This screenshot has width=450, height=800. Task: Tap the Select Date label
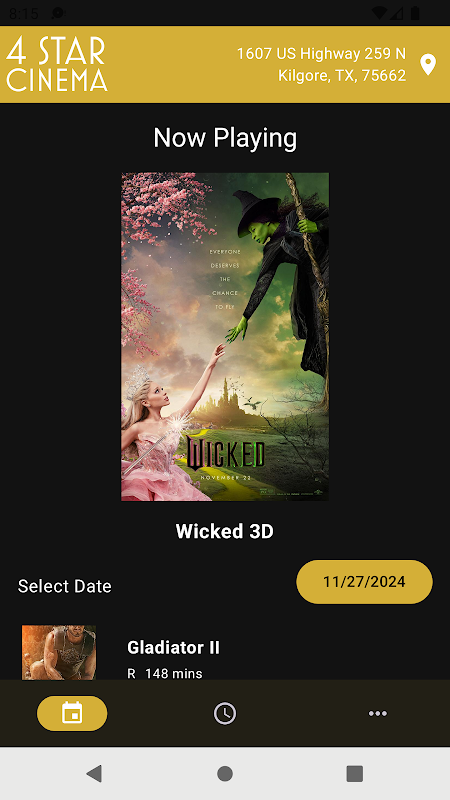click(65, 586)
